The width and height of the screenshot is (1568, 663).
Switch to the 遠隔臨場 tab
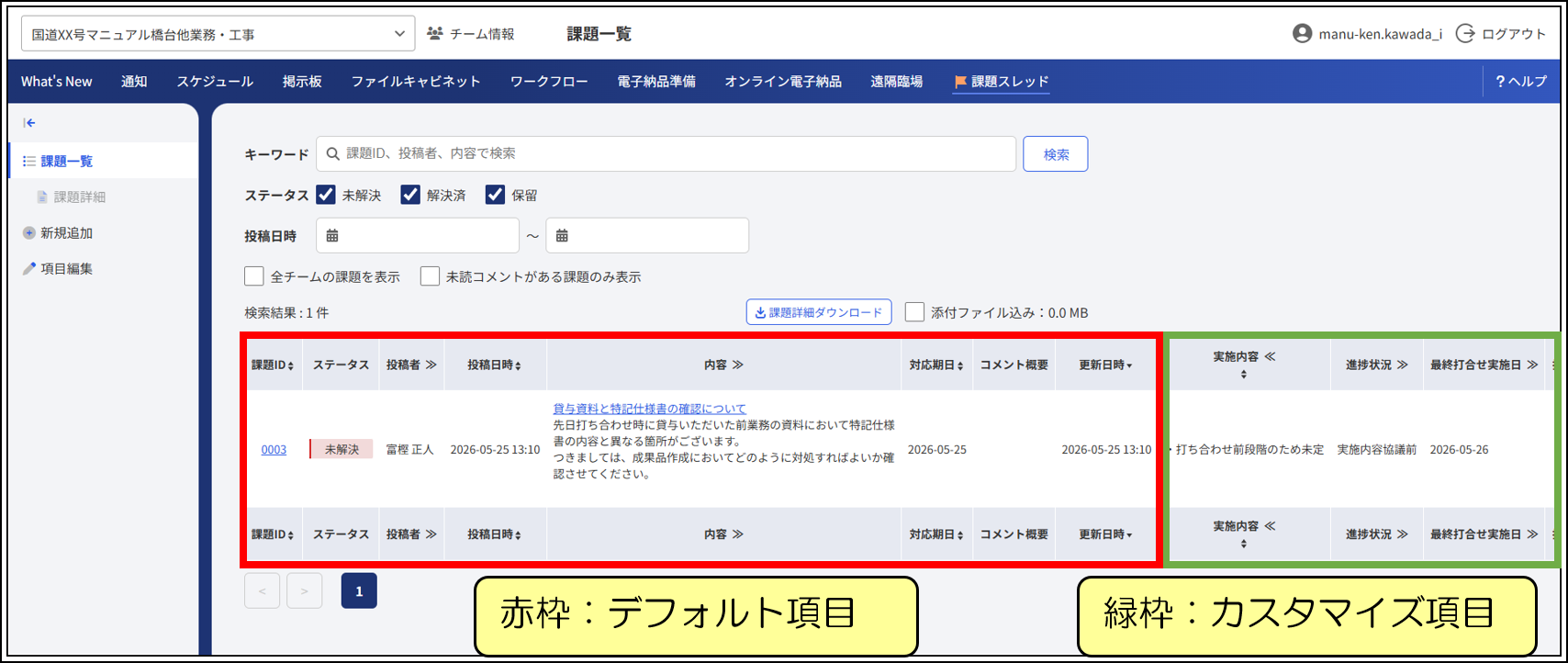point(897,82)
